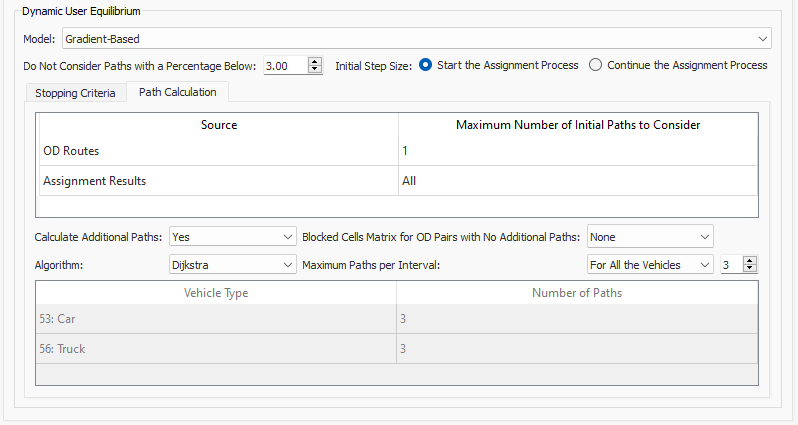Edit the Assignment Results 'All' cell
The image size is (798, 425).
577,181
